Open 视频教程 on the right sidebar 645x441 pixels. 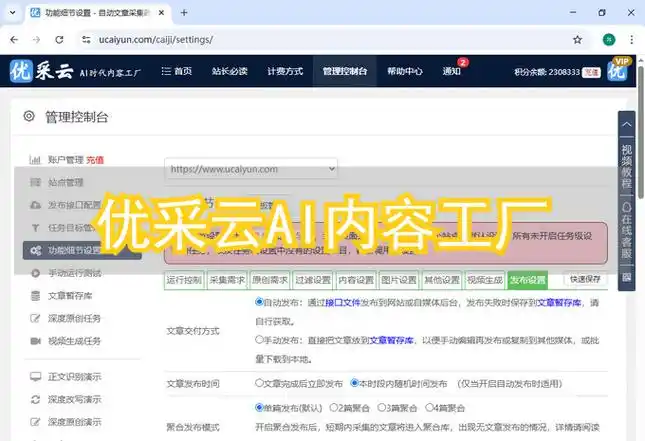click(x=626, y=167)
